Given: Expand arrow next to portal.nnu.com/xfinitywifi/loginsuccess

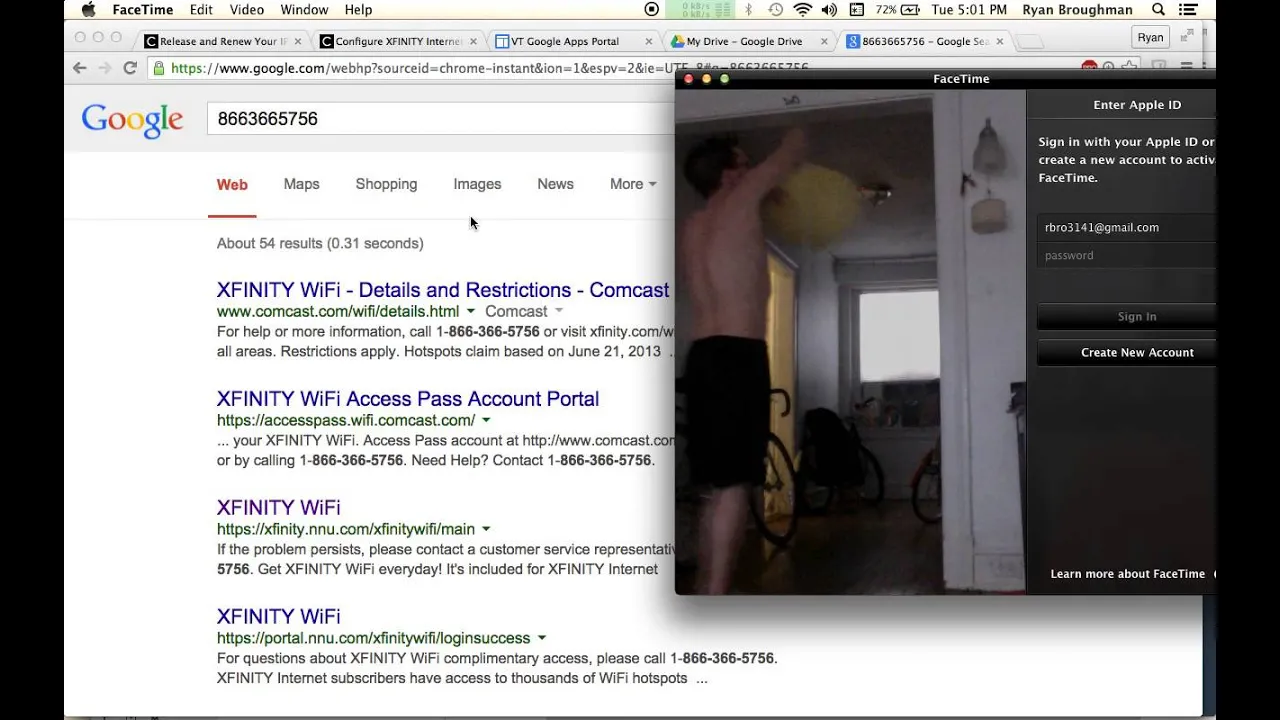Looking at the screenshot, I should (x=542, y=638).
